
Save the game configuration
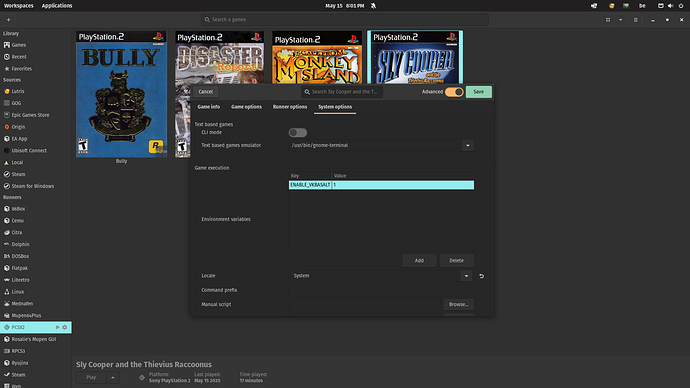pyautogui.click(x=479, y=92)
